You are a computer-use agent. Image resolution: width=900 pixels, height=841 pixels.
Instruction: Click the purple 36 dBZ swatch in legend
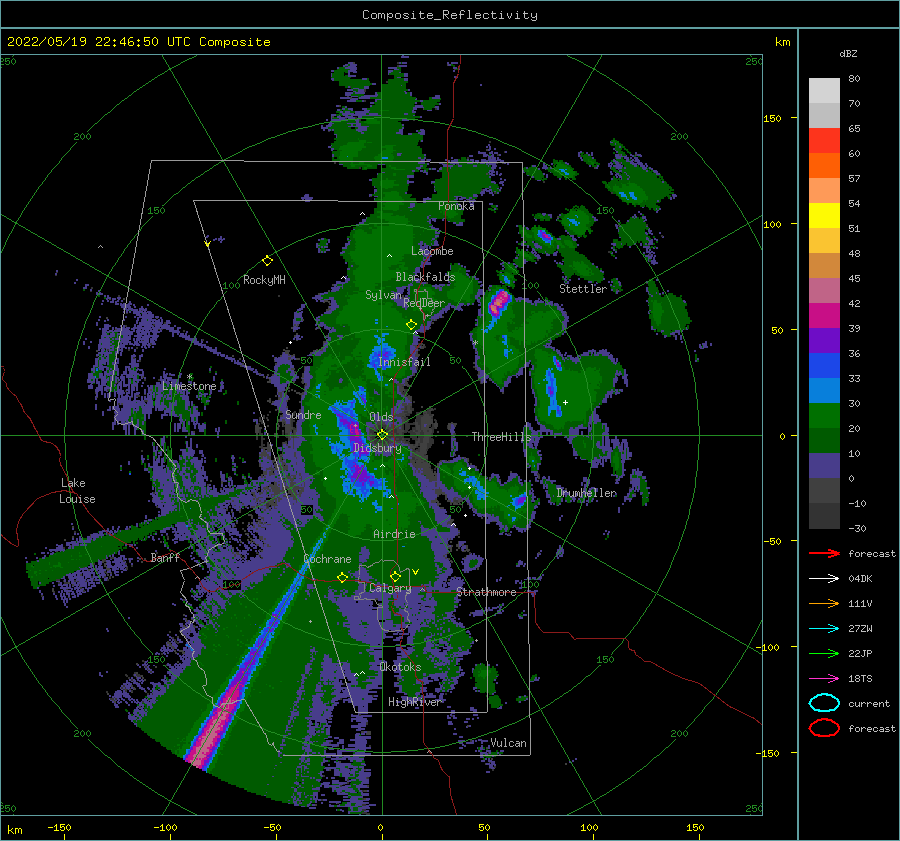(x=824, y=341)
